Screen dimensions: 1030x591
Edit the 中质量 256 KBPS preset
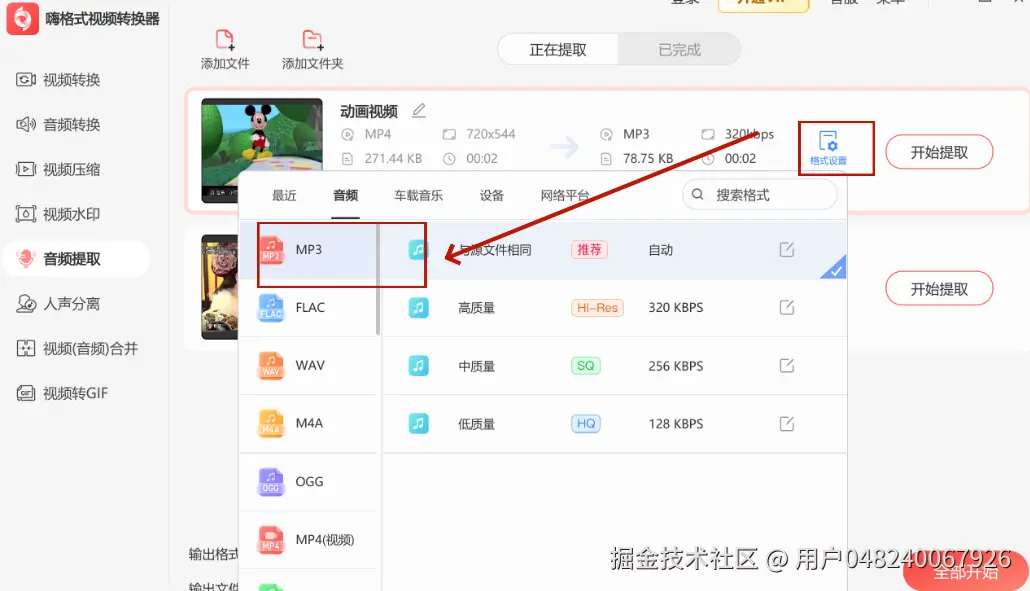(787, 366)
